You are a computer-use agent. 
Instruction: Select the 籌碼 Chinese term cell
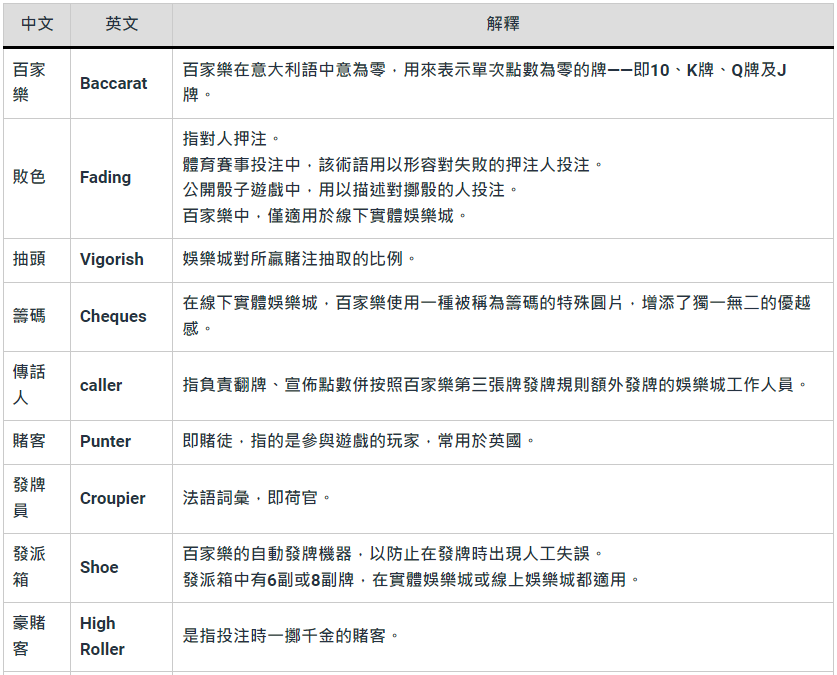[29, 316]
